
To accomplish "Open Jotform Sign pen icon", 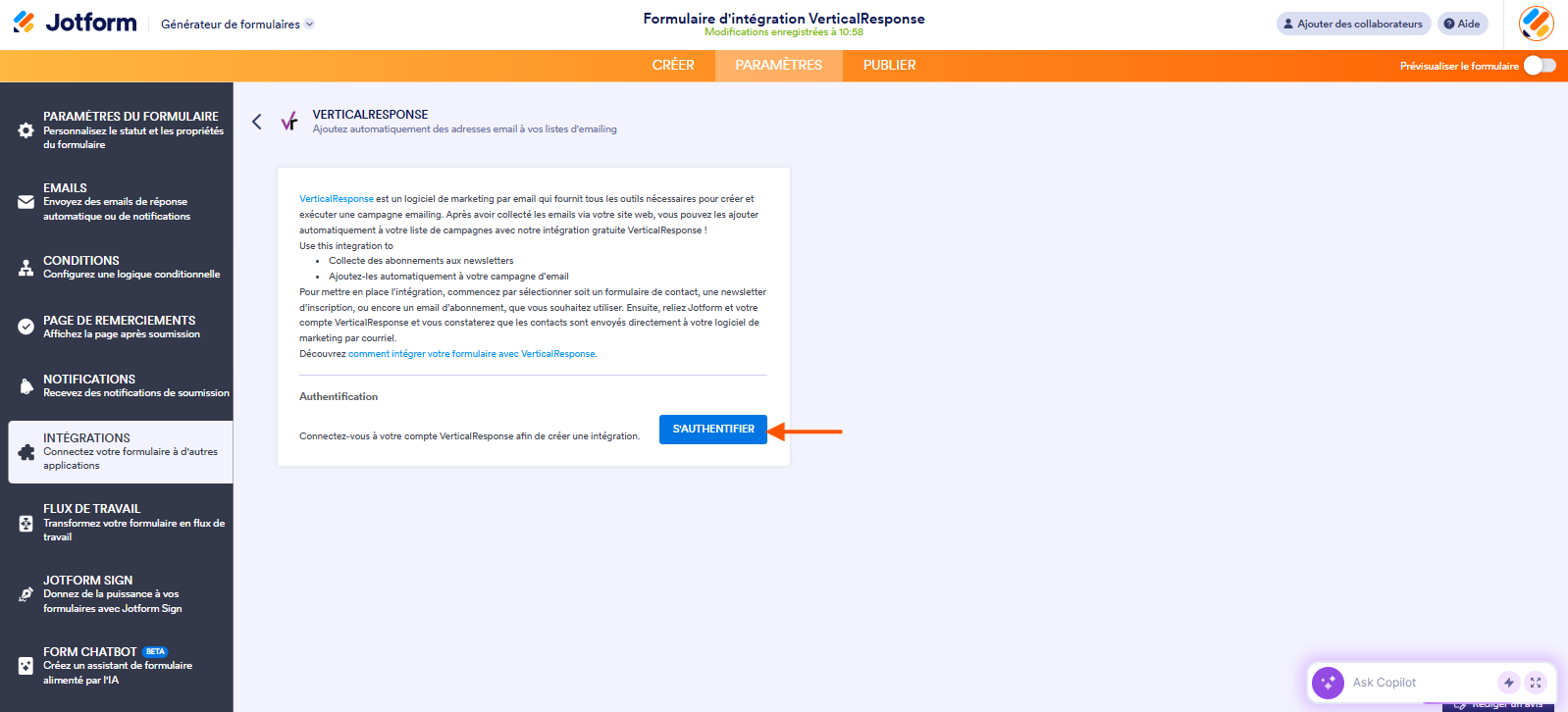I will [x=26, y=594].
